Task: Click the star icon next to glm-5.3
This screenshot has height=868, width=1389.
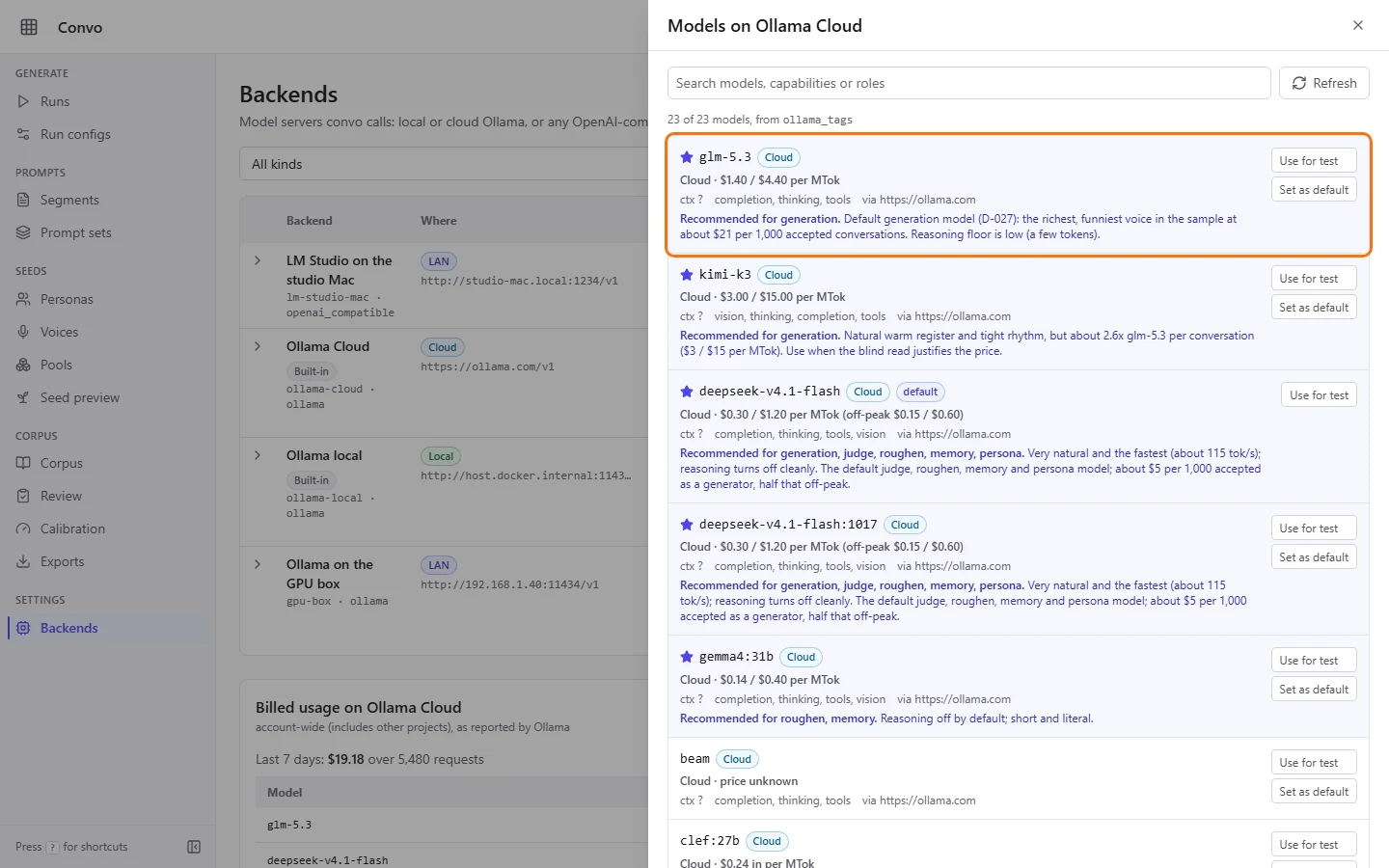Action: pos(687,157)
